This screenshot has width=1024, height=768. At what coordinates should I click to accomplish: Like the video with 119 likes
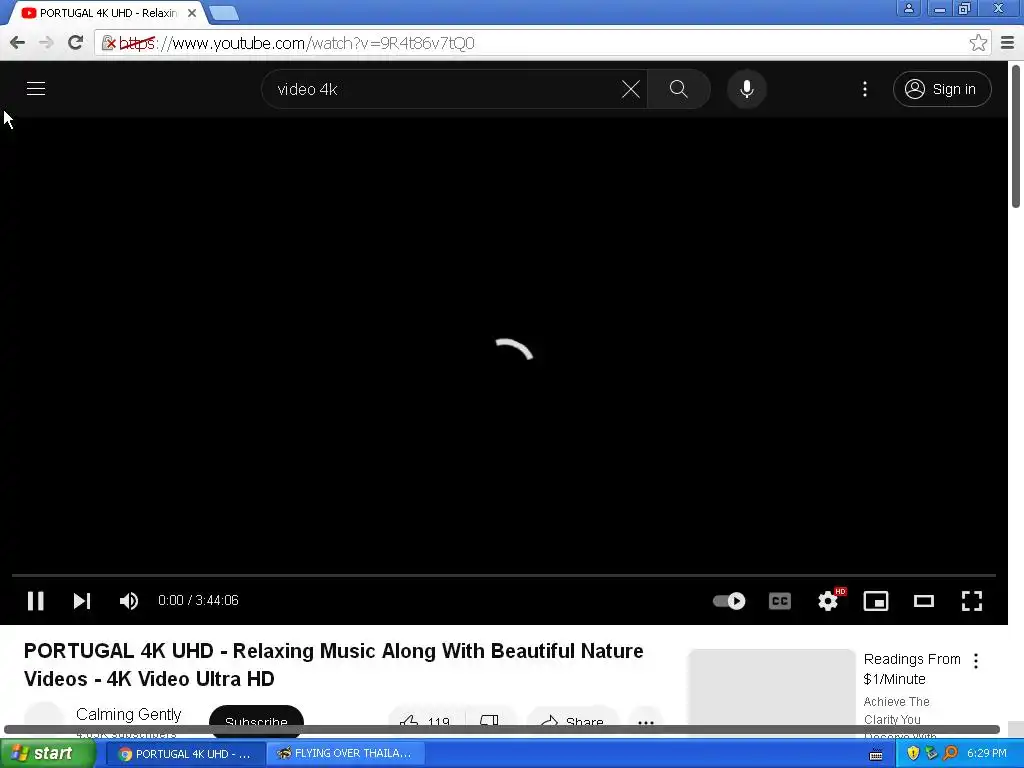[426, 722]
